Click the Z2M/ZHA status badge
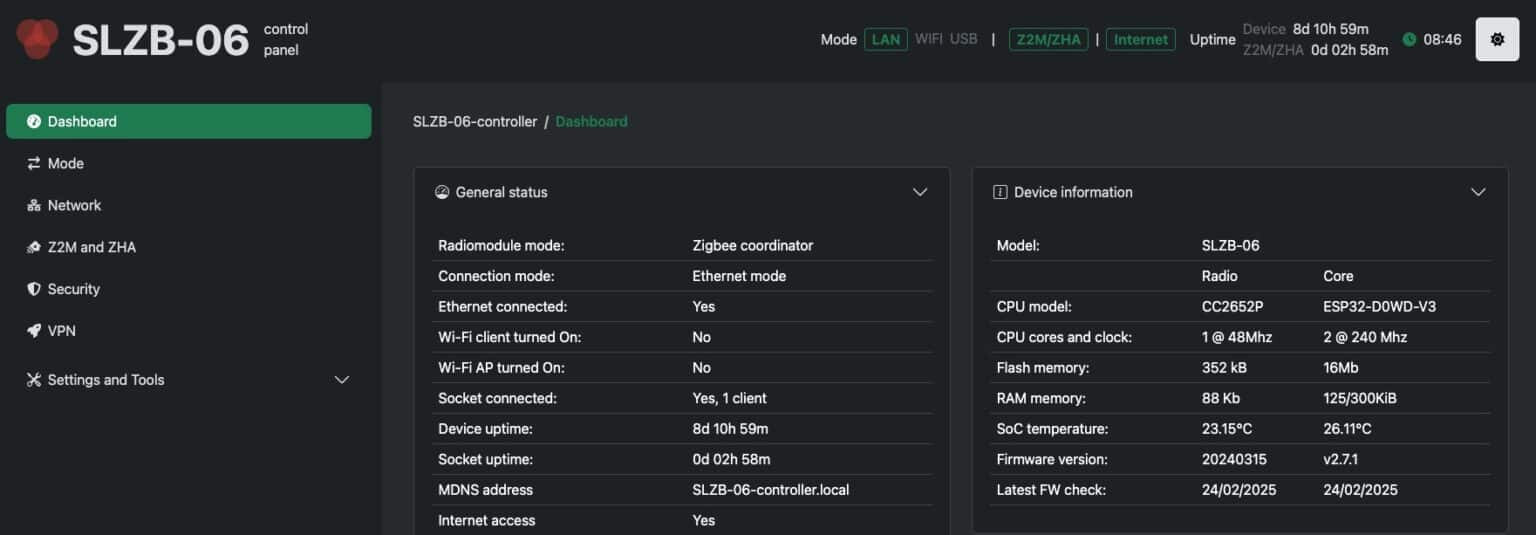 pyautogui.click(x=1048, y=40)
